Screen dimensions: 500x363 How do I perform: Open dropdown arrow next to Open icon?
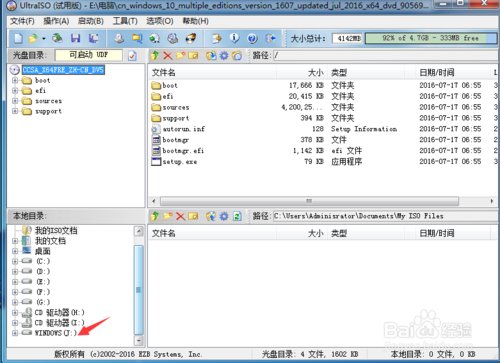44,39
